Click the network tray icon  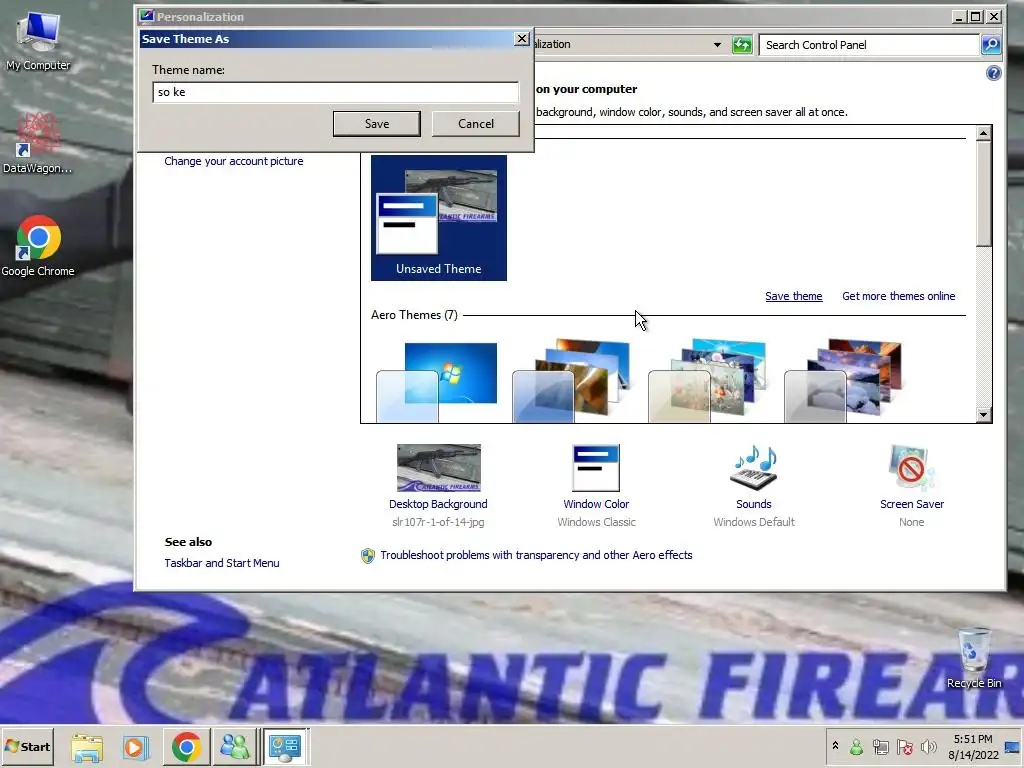880,746
